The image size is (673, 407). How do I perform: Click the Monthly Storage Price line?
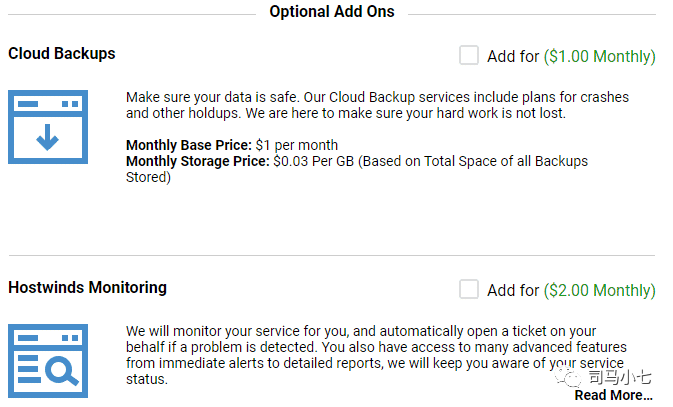pos(357,169)
